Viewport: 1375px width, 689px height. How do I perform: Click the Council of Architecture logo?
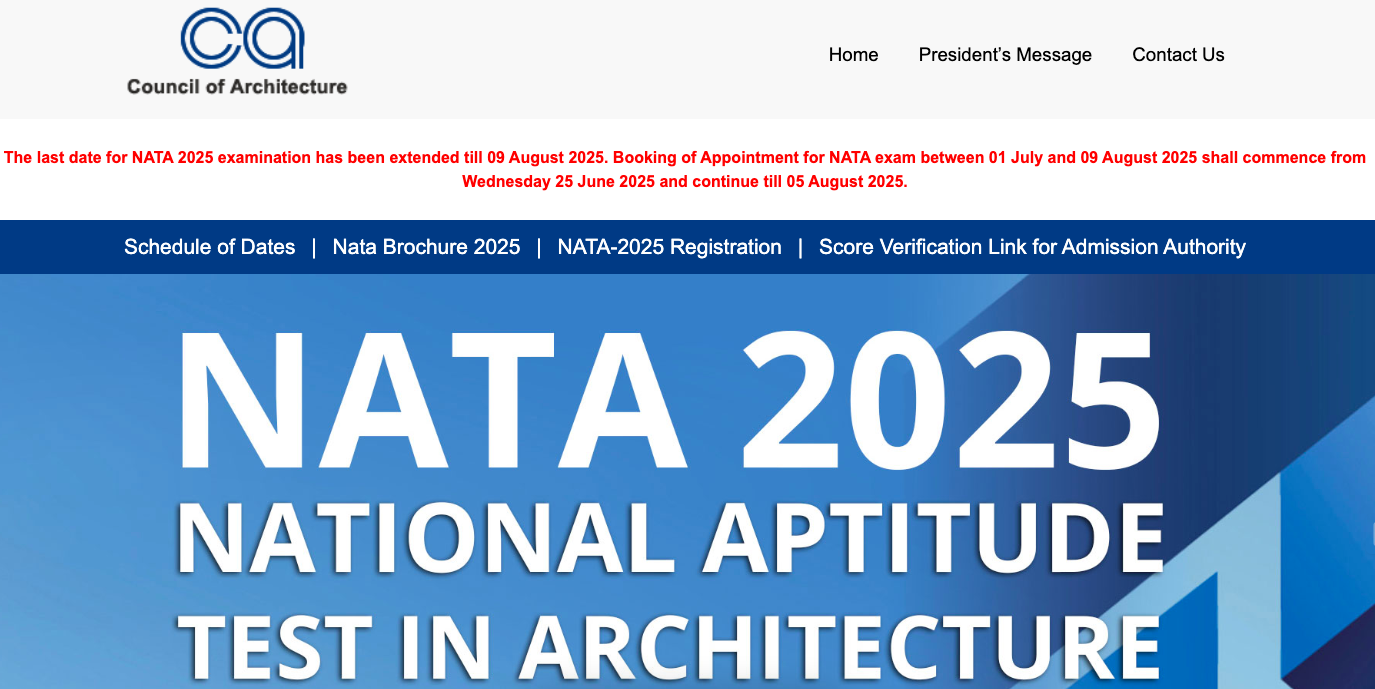[237, 52]
